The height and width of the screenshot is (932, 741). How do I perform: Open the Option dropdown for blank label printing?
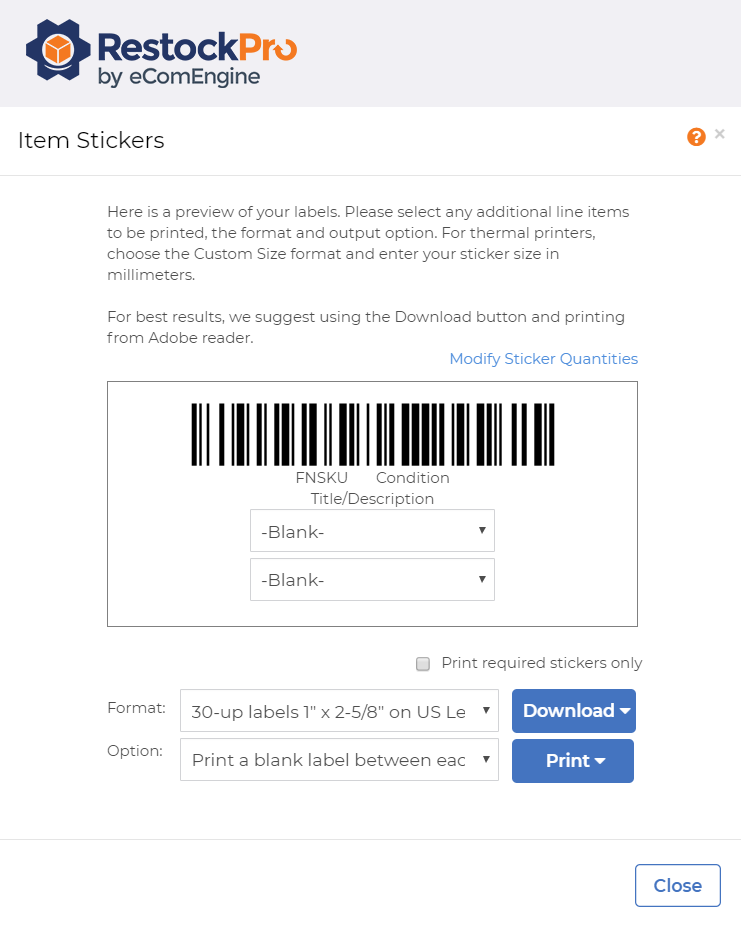point(337,760)
